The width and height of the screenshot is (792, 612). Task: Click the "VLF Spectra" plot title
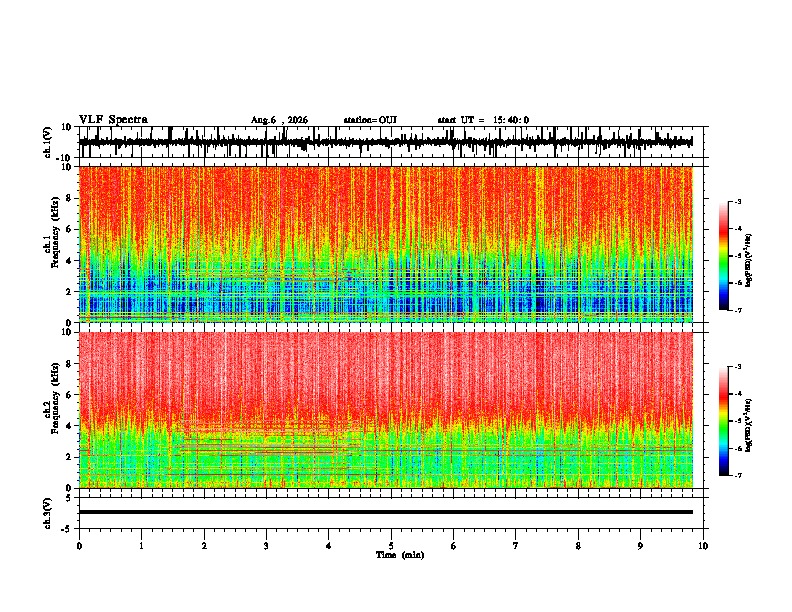coord(113,120)
